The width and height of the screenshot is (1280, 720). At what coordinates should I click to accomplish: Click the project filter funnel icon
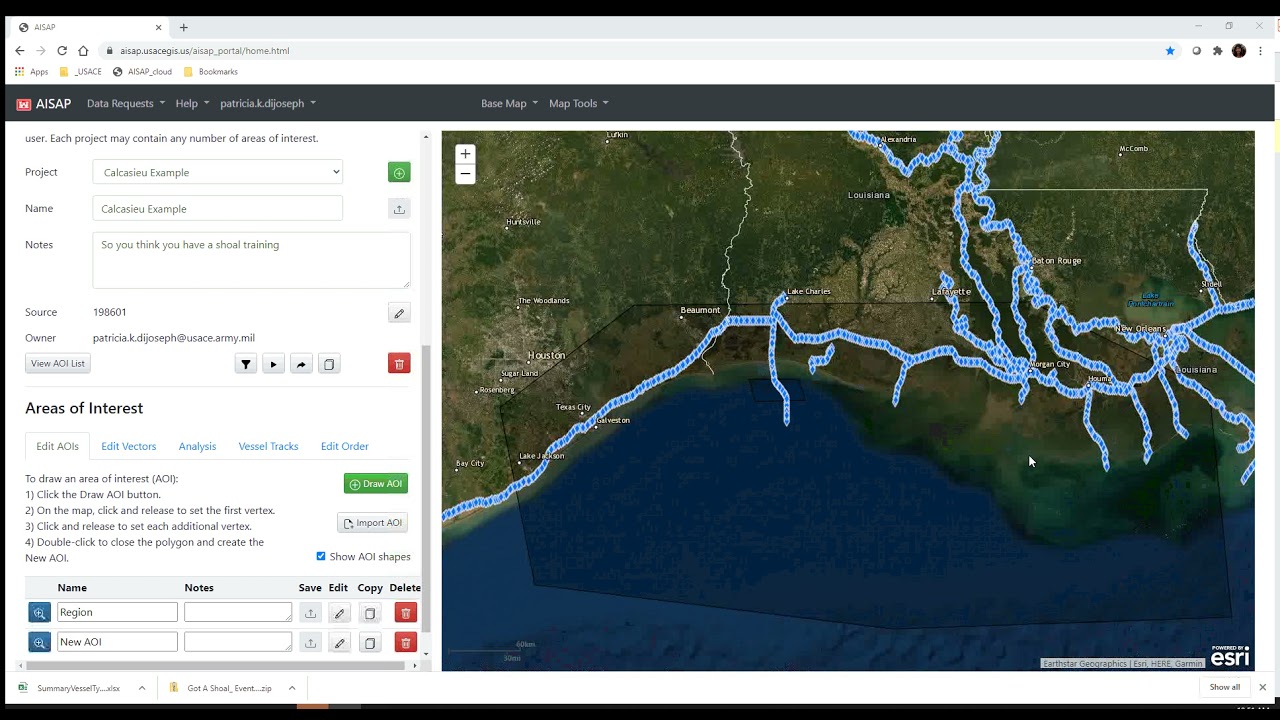pos(246,364)
